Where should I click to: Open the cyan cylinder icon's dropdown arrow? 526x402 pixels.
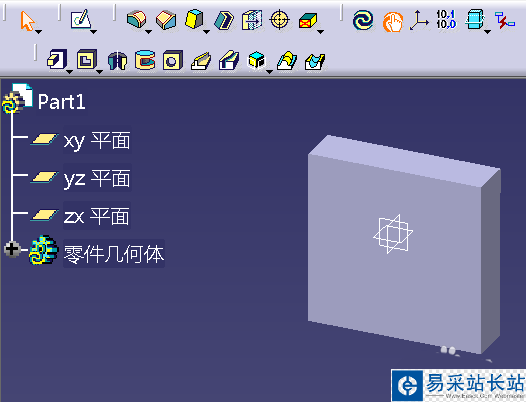[487, 32]
